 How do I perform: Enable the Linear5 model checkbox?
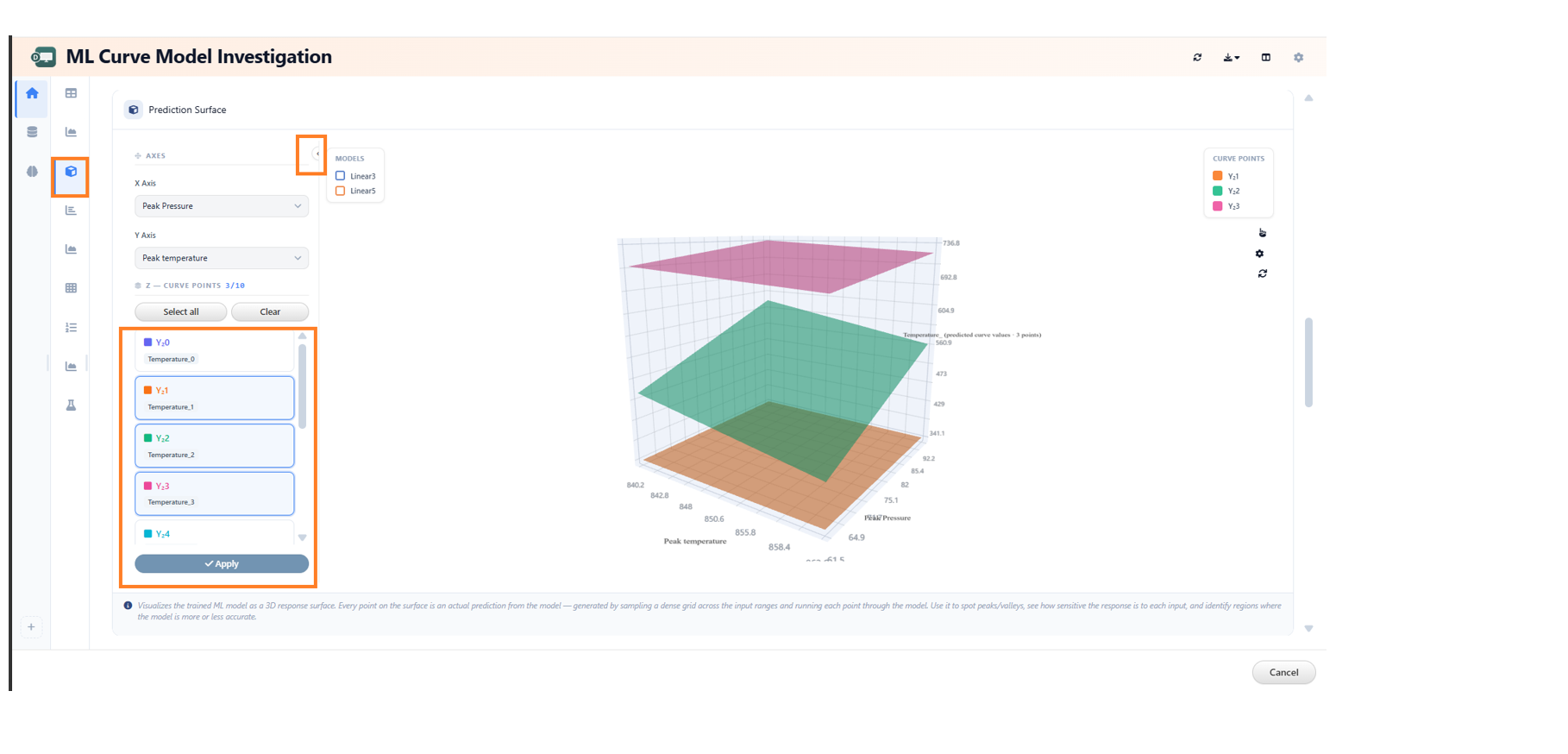[340, 191]
